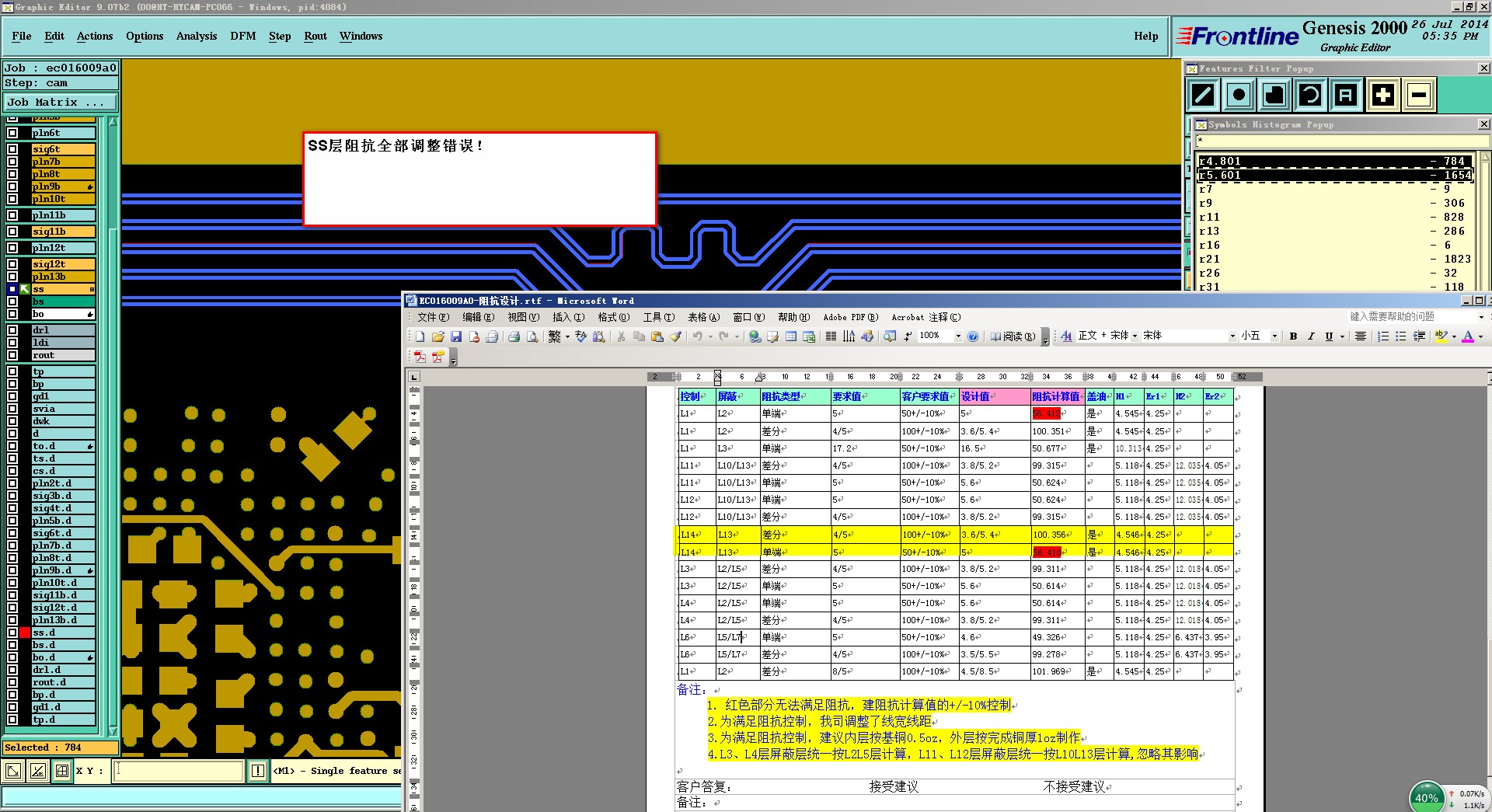The width and height of the screenshot is (1492, 812).
Task: Open underline style dropdown arrow
Action: tap(1342, 336)
